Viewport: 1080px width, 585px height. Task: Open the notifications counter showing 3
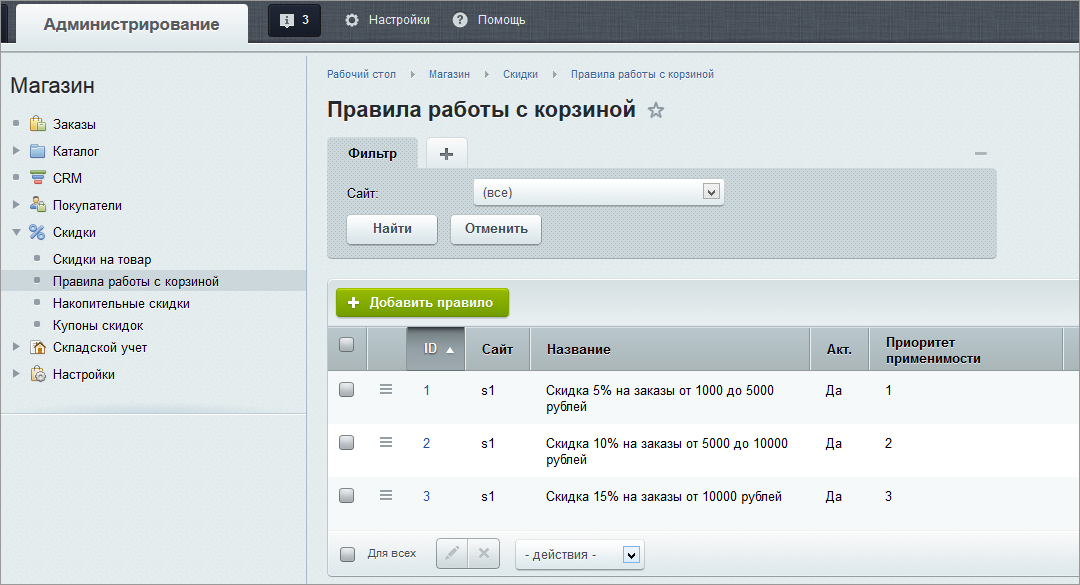[x=294, y=20]
